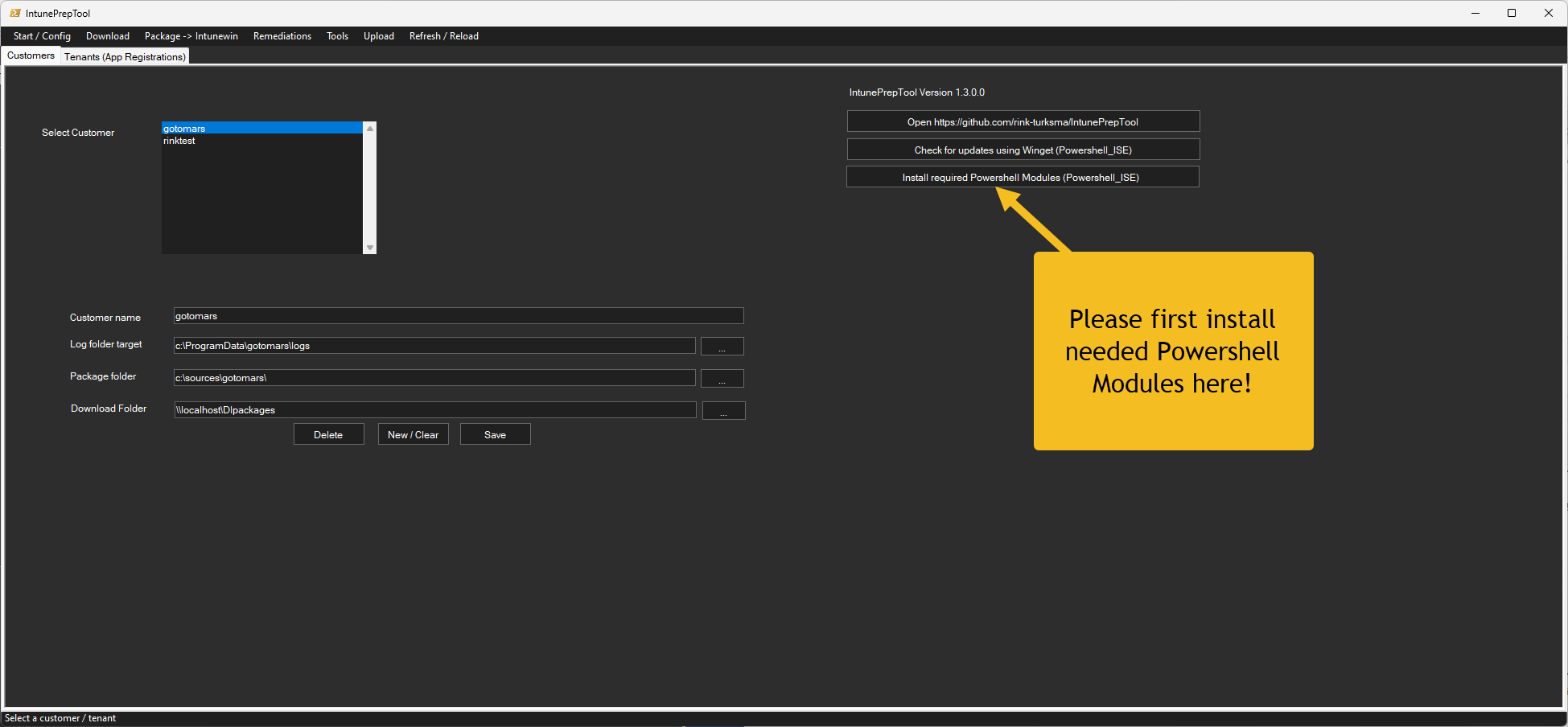1568x727 pixels.
Task: Check for updates using Winget
Action: tap(1023, 150)
